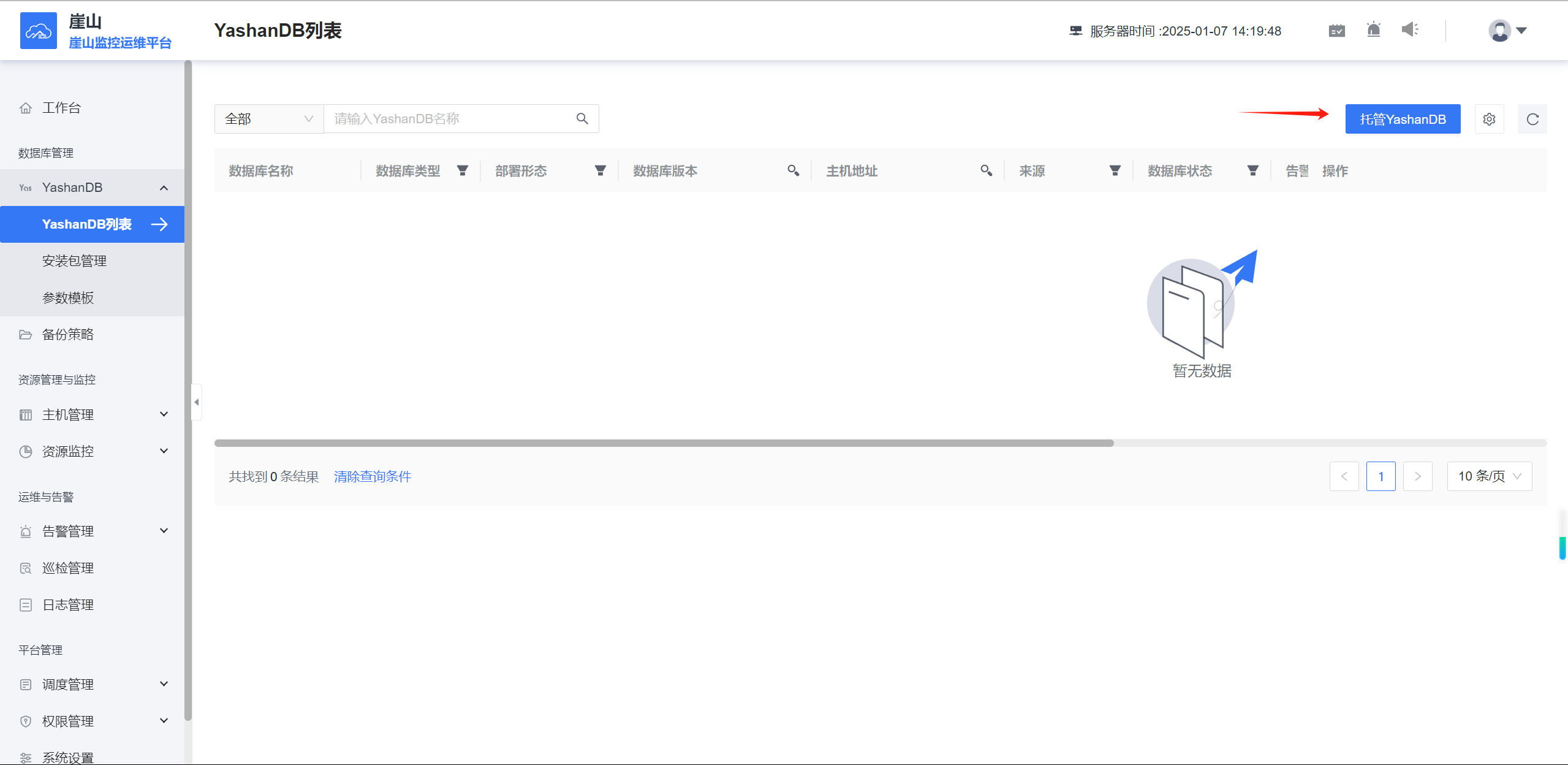
Task: Open the 10 条/页 page size dropdown
Action: pyautogui.click(x=1490, y=476)
